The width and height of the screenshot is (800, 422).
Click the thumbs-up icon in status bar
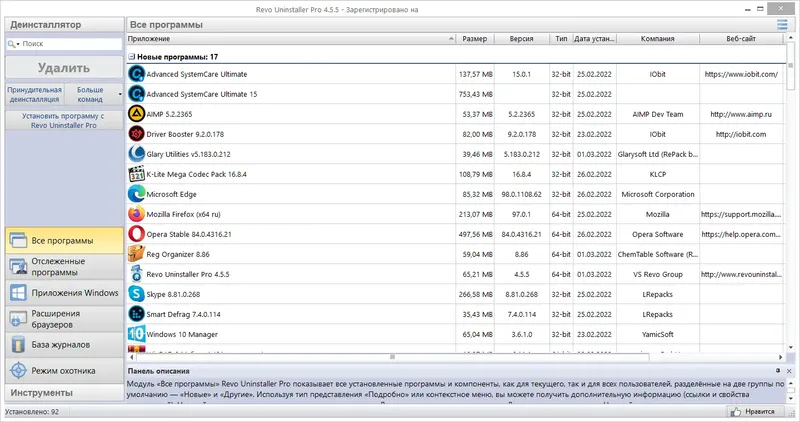(735, 411)
